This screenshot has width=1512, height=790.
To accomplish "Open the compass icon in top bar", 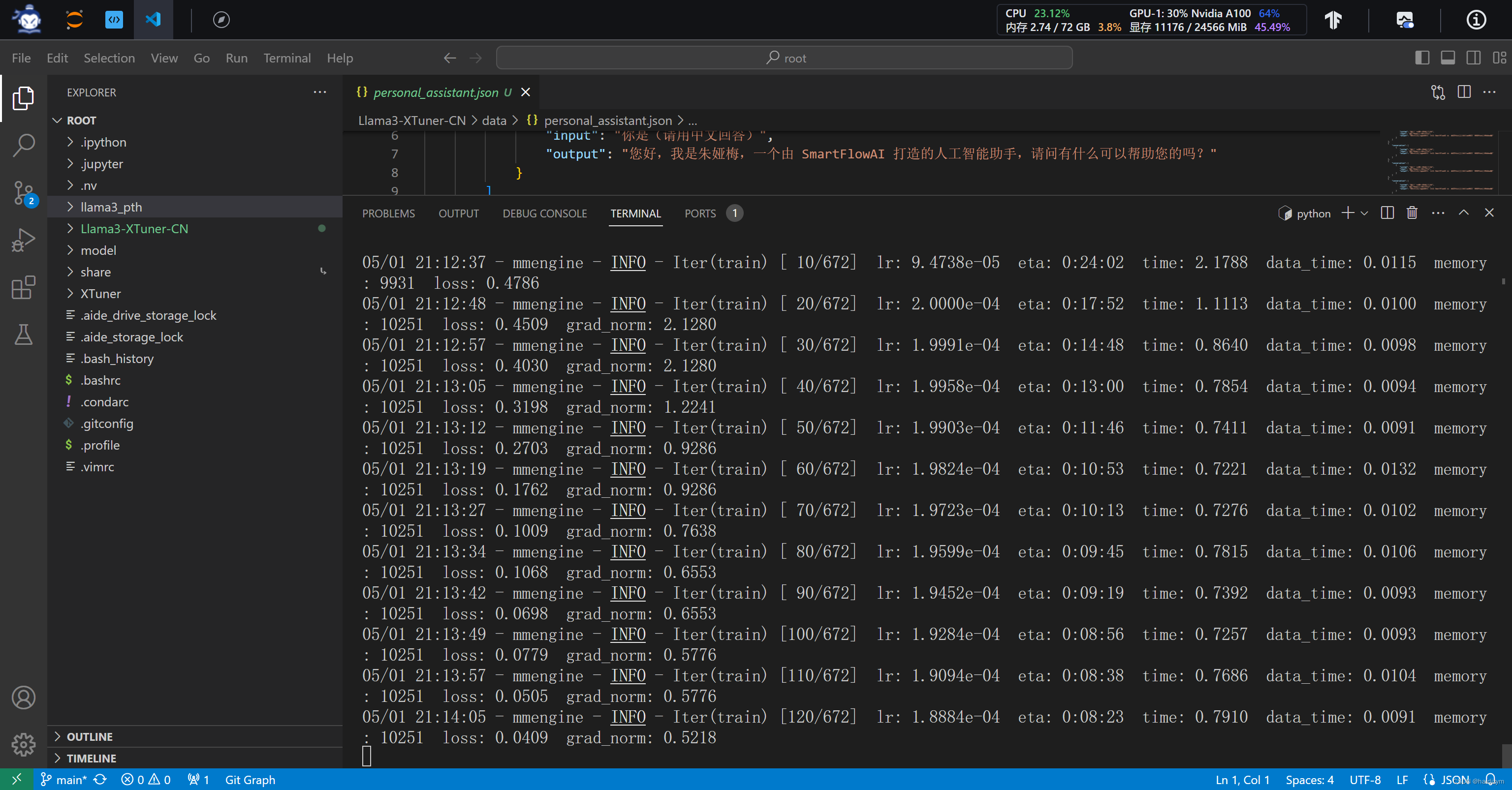I will coord(221,19).
